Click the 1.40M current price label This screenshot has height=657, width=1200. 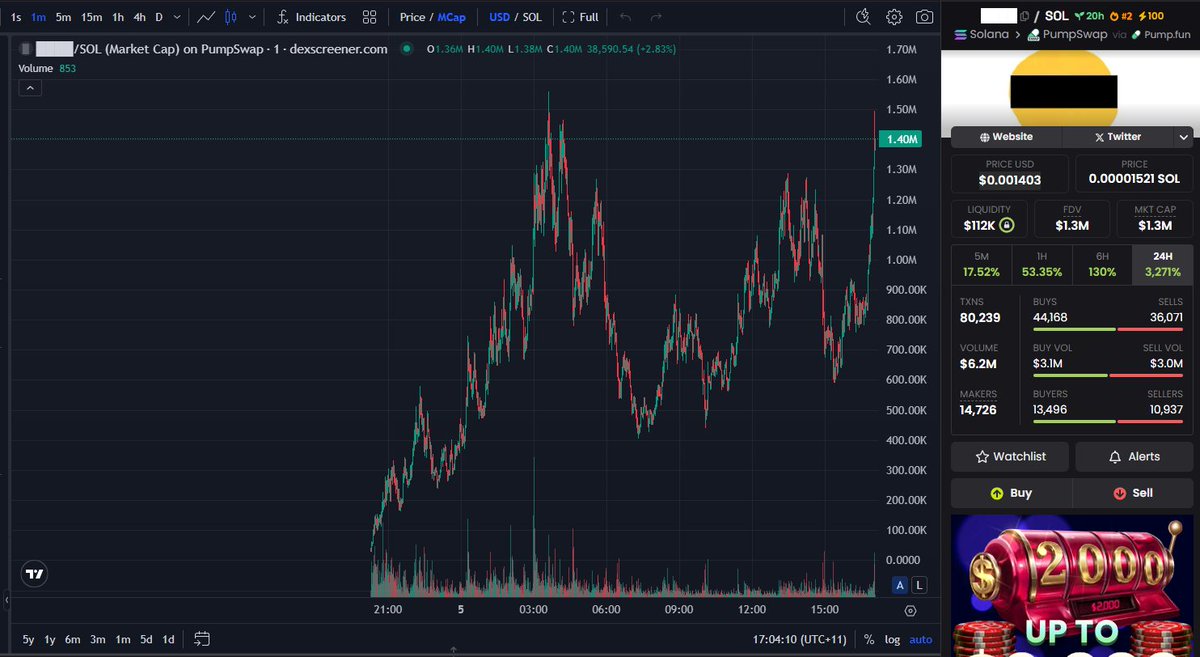pos(903,139)
